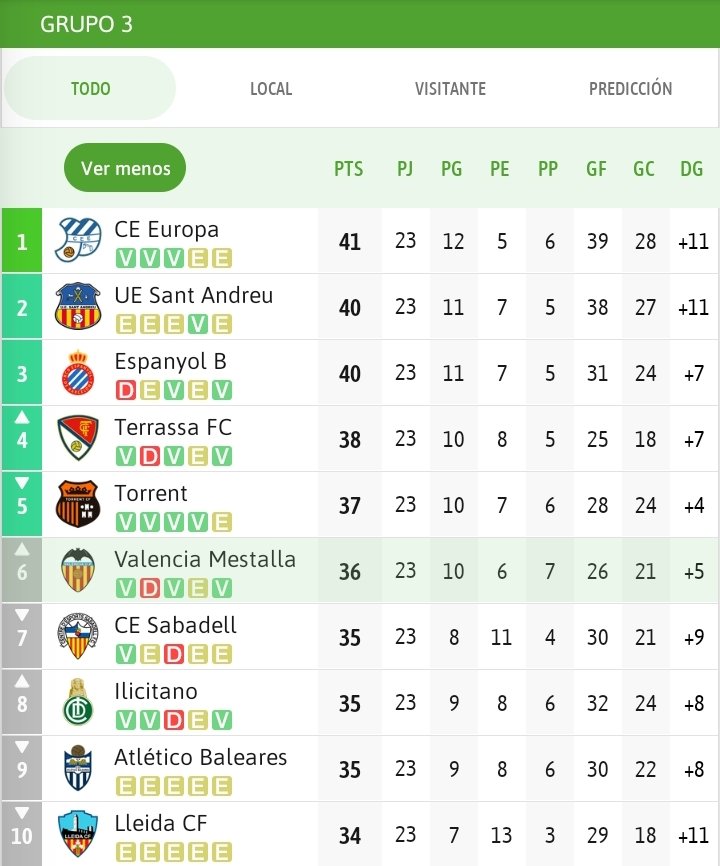Sort by the DG column header

click(x=692, y=168)
